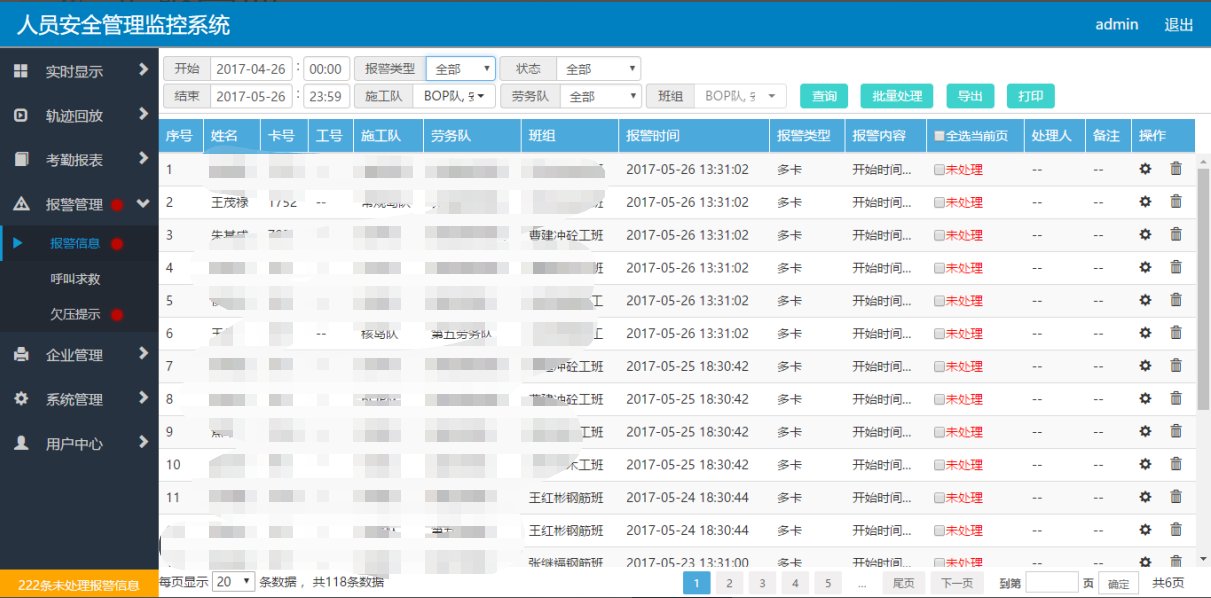Open the 班组 dropdown
The width and height of the screenshot is (1211, 598).
pos(740,96)
